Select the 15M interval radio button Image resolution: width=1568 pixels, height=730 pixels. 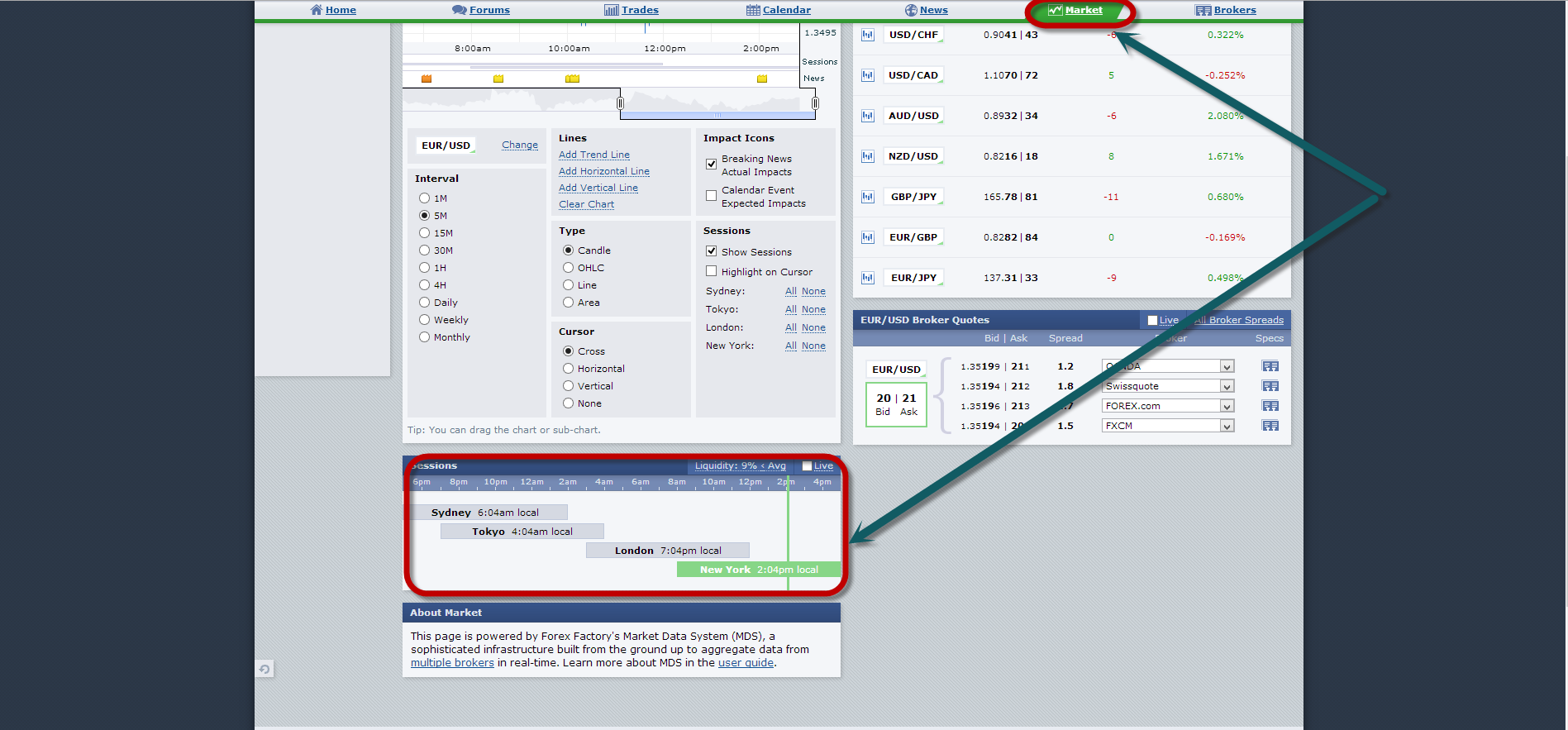(424, 233)
